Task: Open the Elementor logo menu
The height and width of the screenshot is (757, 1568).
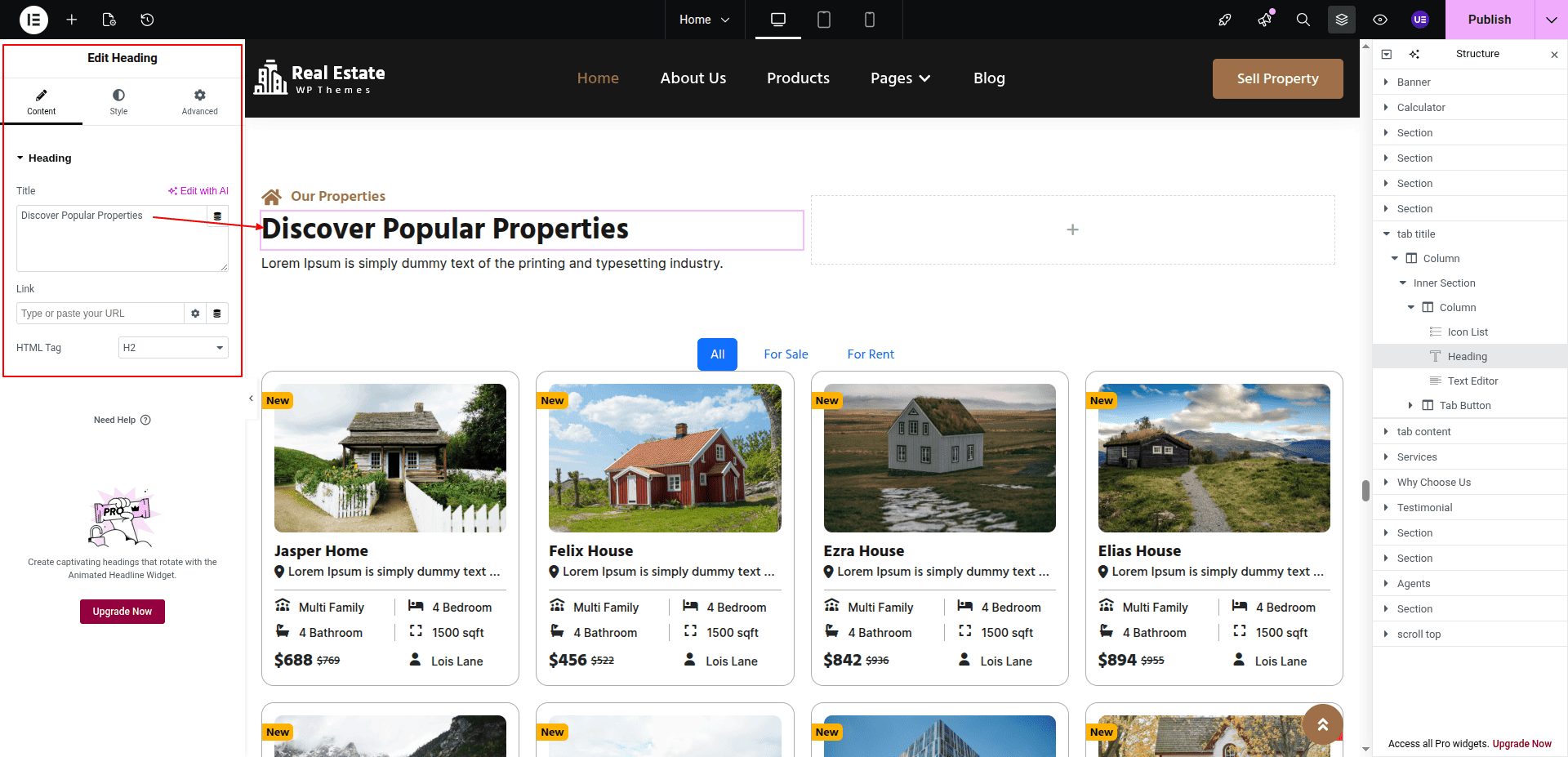Action: point(33,20)
